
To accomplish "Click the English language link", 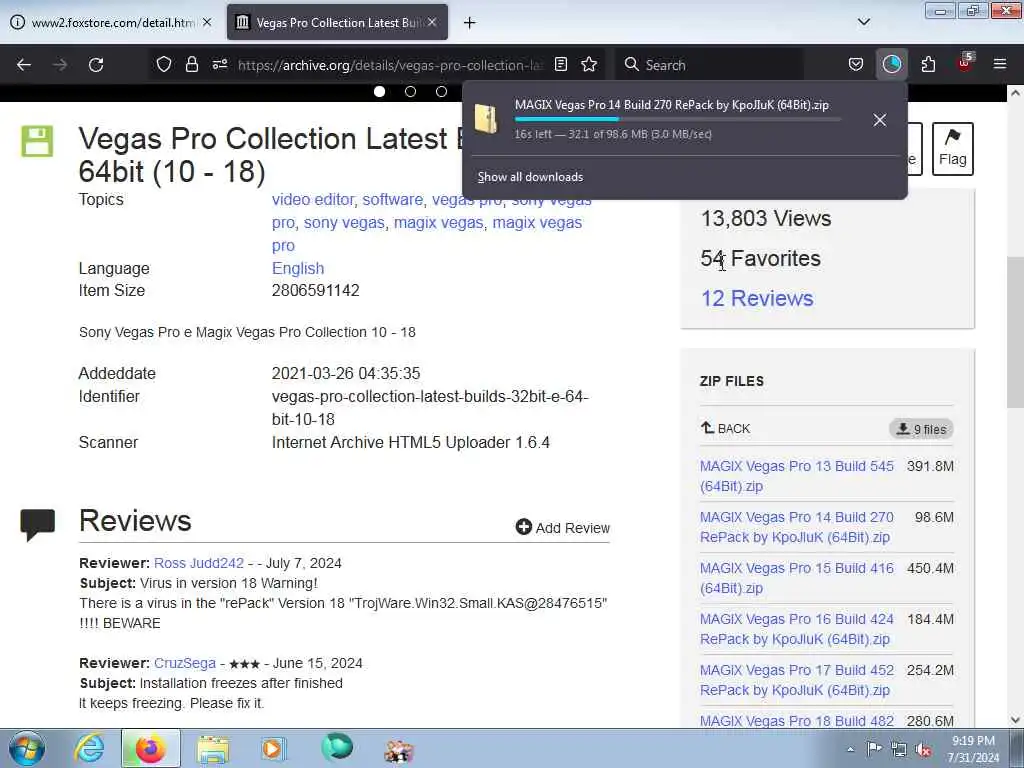I will (x=298, y=268).
